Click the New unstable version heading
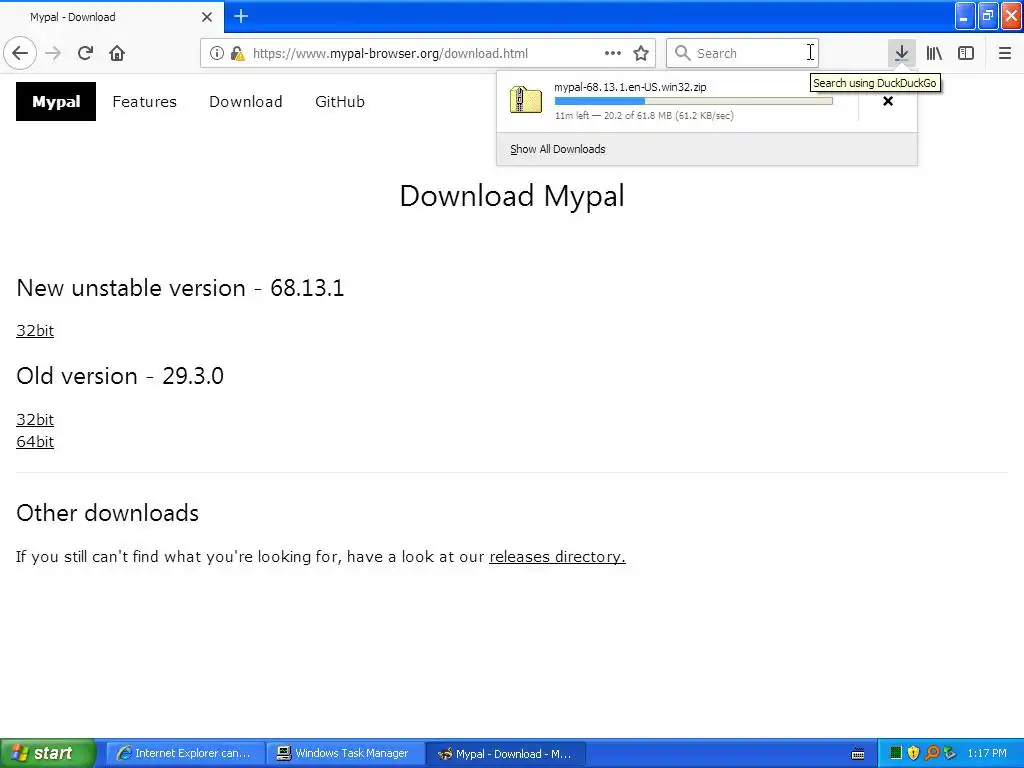Image resolution: width=1024 pixels, height=768 pixels. (180, 288)
